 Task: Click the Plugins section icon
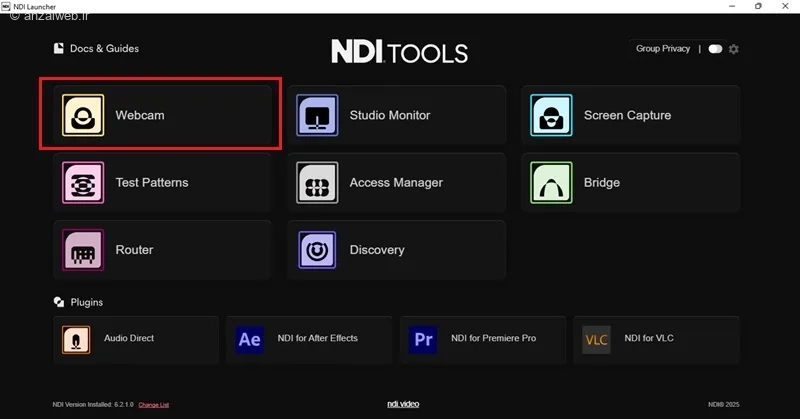[59, 302]
